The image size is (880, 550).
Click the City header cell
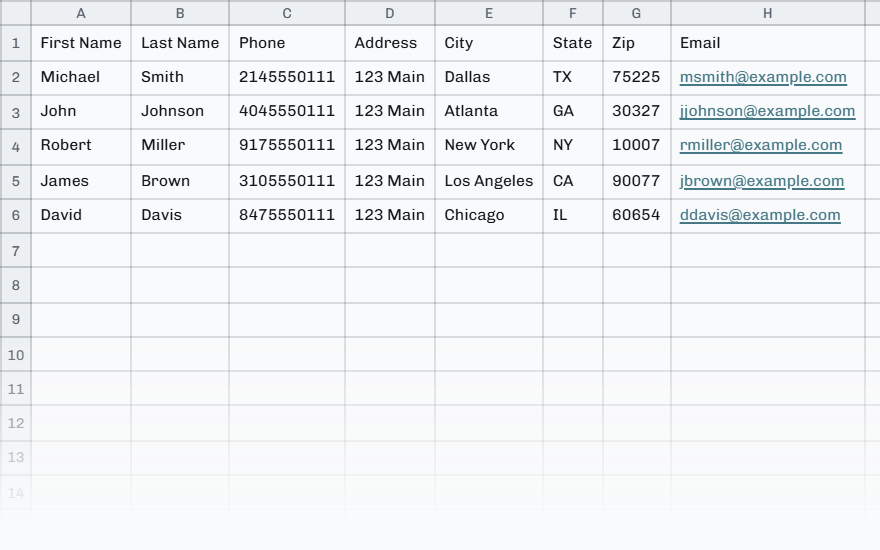[x=489, y=43]
